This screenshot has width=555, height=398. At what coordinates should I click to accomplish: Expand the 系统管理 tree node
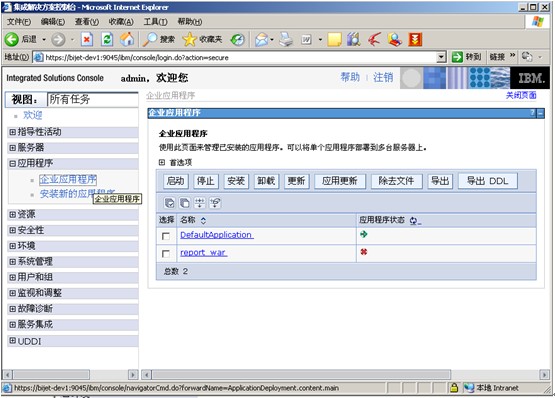coord(12,262)
